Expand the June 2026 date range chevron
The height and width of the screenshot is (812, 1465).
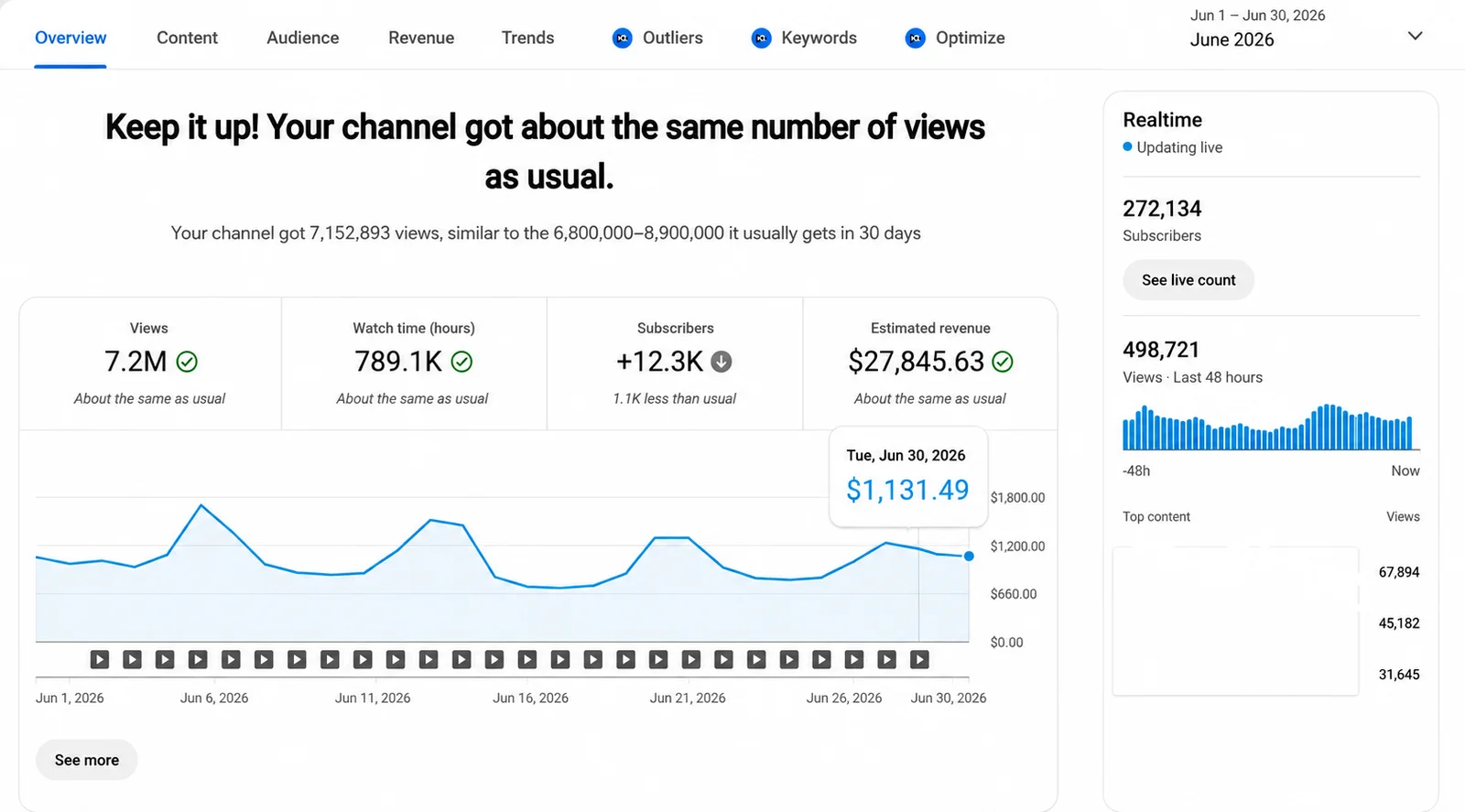tap(1415, 36)
